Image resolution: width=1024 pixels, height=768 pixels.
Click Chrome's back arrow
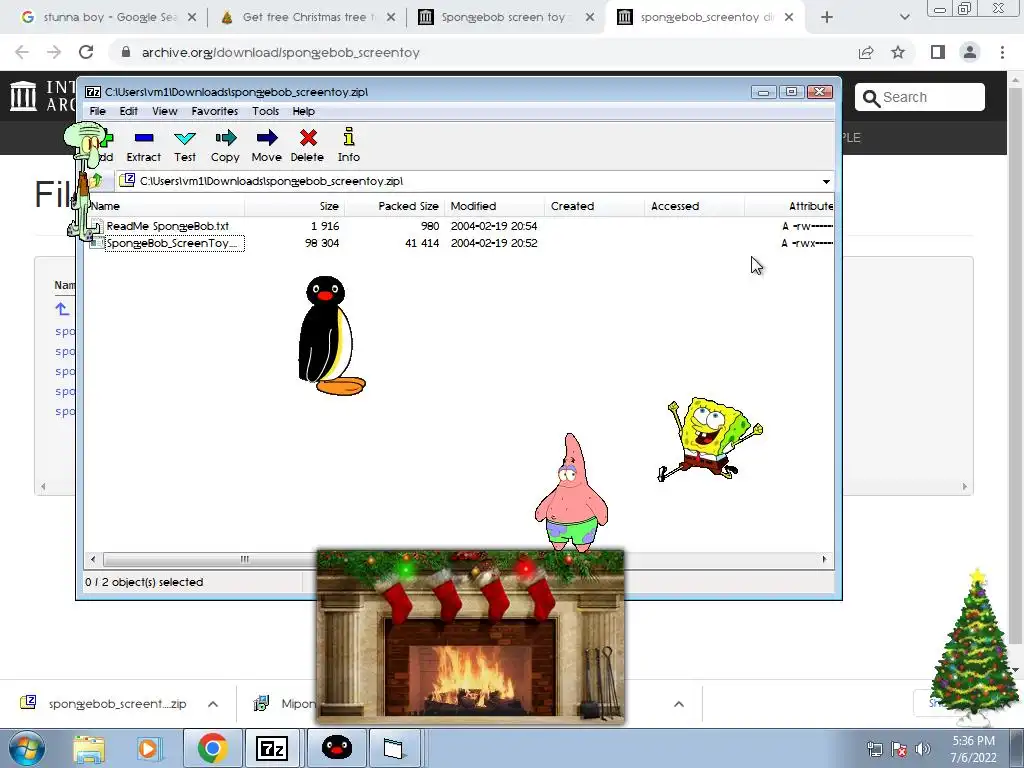(22, 52)
